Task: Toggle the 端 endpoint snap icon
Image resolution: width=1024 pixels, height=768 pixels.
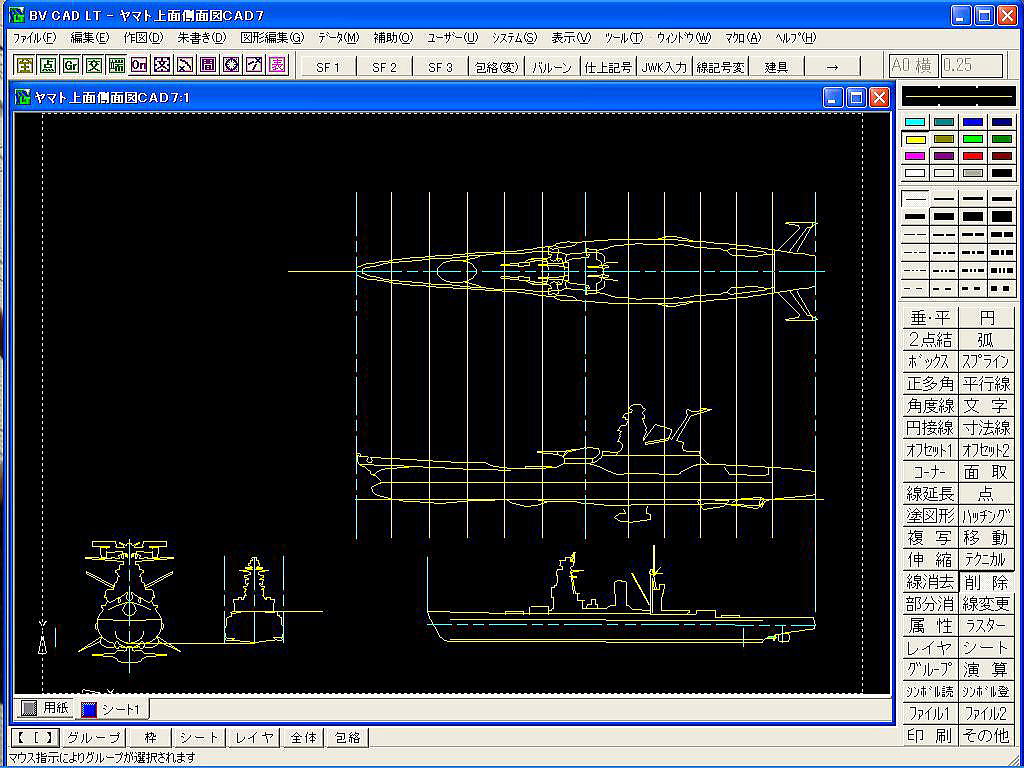Action: (x=117, y=65)
